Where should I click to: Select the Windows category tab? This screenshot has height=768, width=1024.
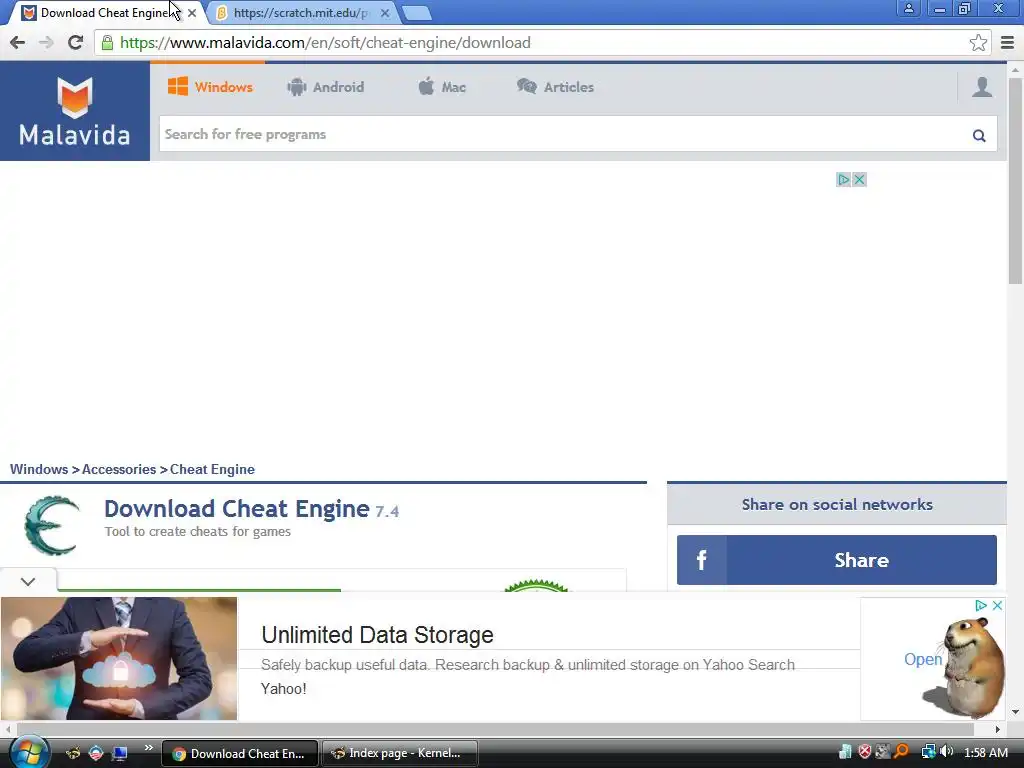pos(209,88)
